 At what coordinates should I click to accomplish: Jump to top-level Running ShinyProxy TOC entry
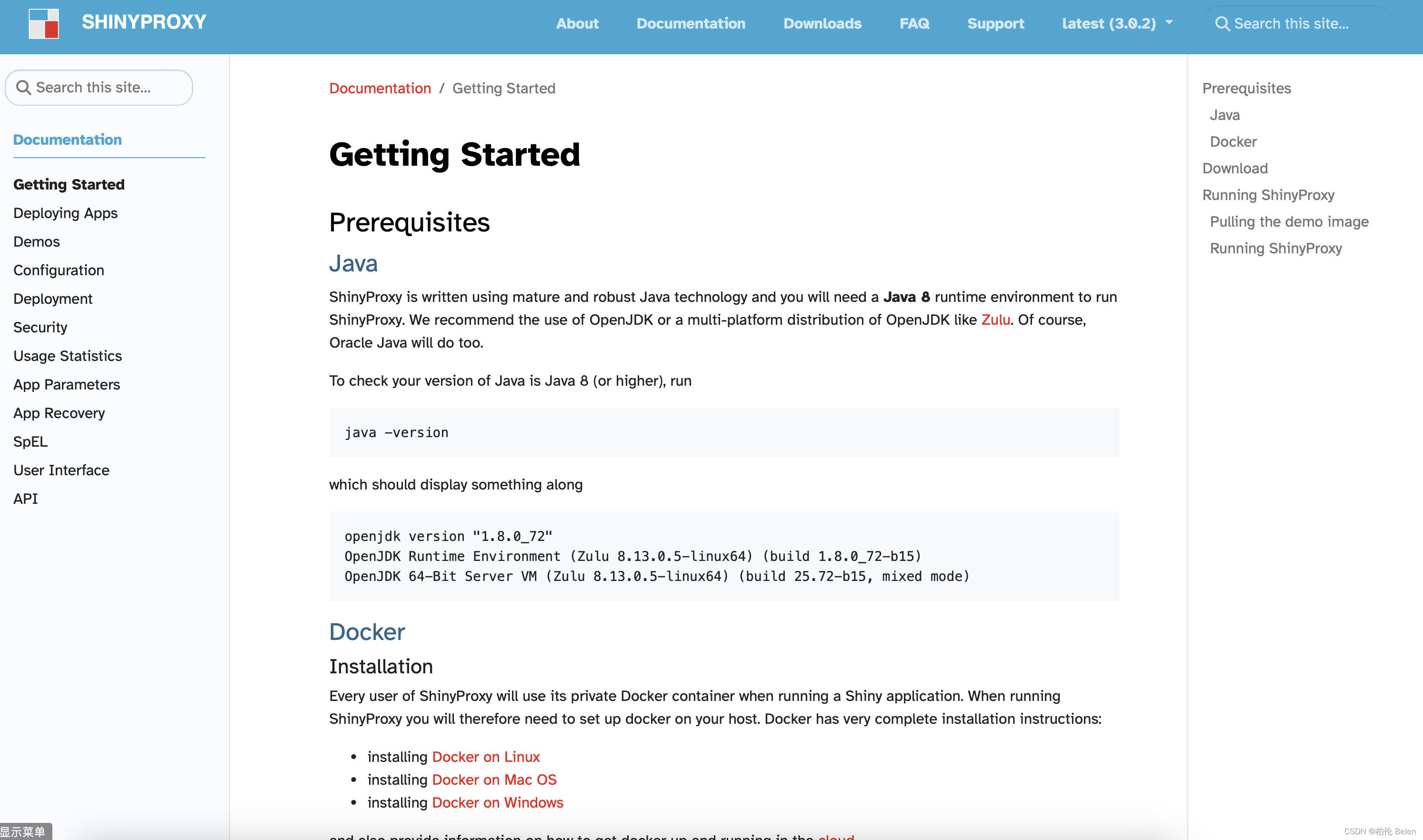(1268, 195)
